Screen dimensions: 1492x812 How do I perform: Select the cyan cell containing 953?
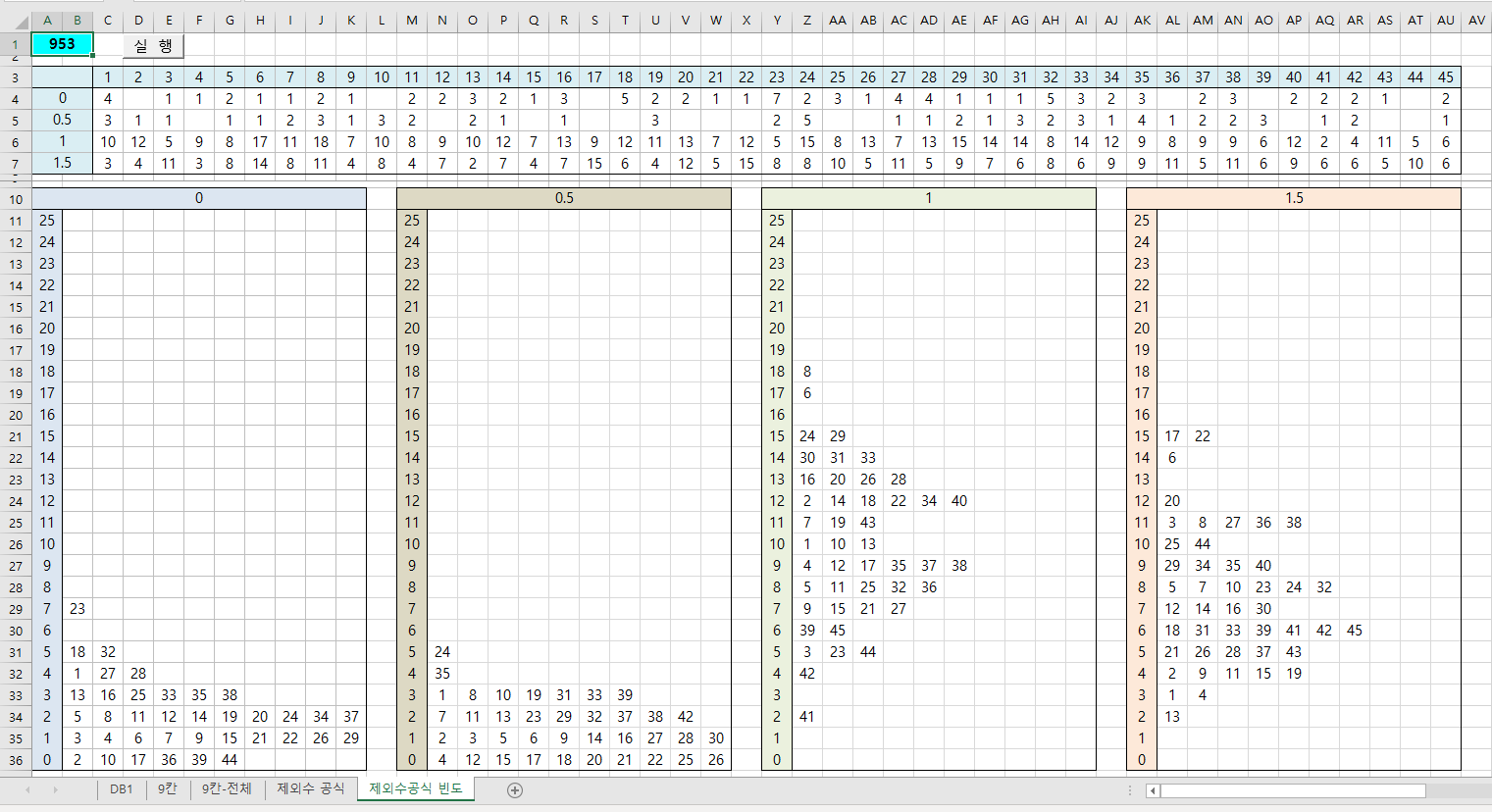tap(62, 44)
